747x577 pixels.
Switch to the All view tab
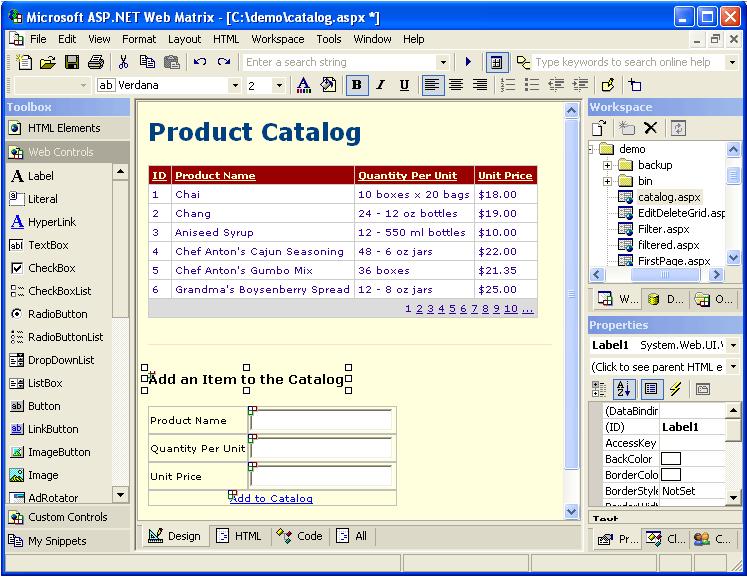pyautogui.click(x=353, y=536)
